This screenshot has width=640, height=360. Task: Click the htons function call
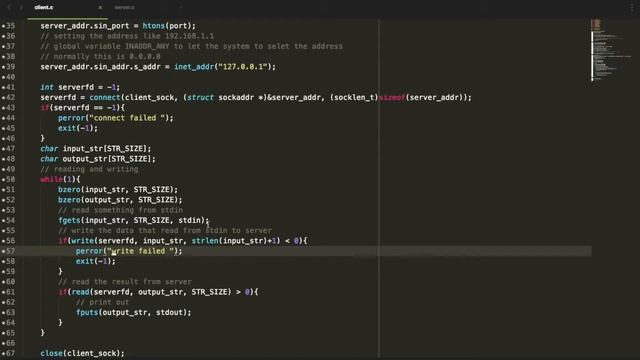pos(153,26)
